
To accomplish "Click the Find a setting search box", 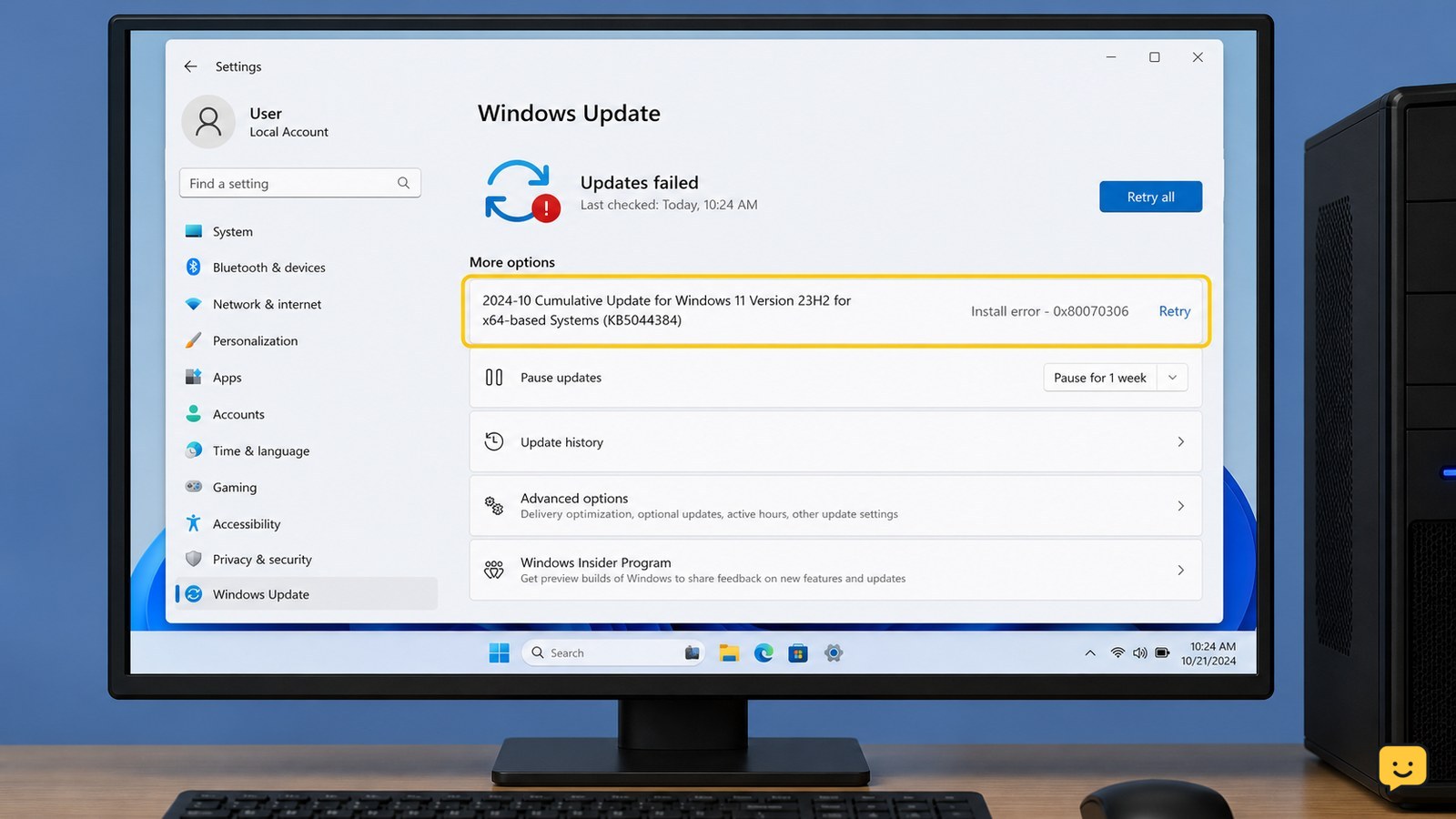I will pos(300,183).
